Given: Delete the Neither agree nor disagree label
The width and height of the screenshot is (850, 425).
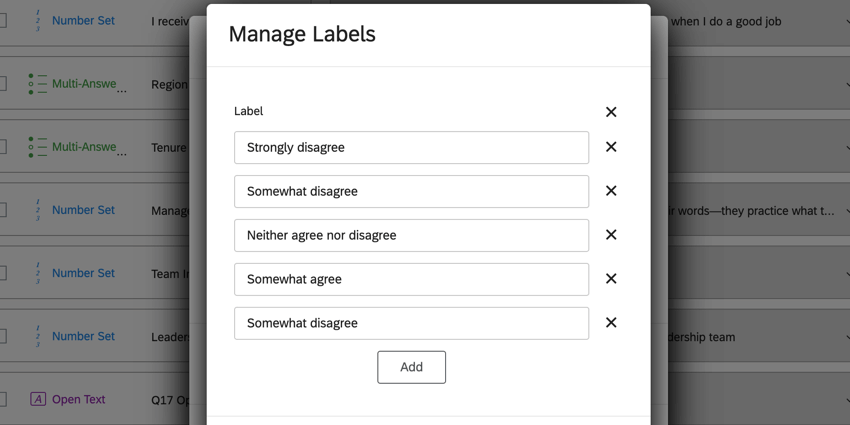Looking at the screenshot, I should 611,235.
